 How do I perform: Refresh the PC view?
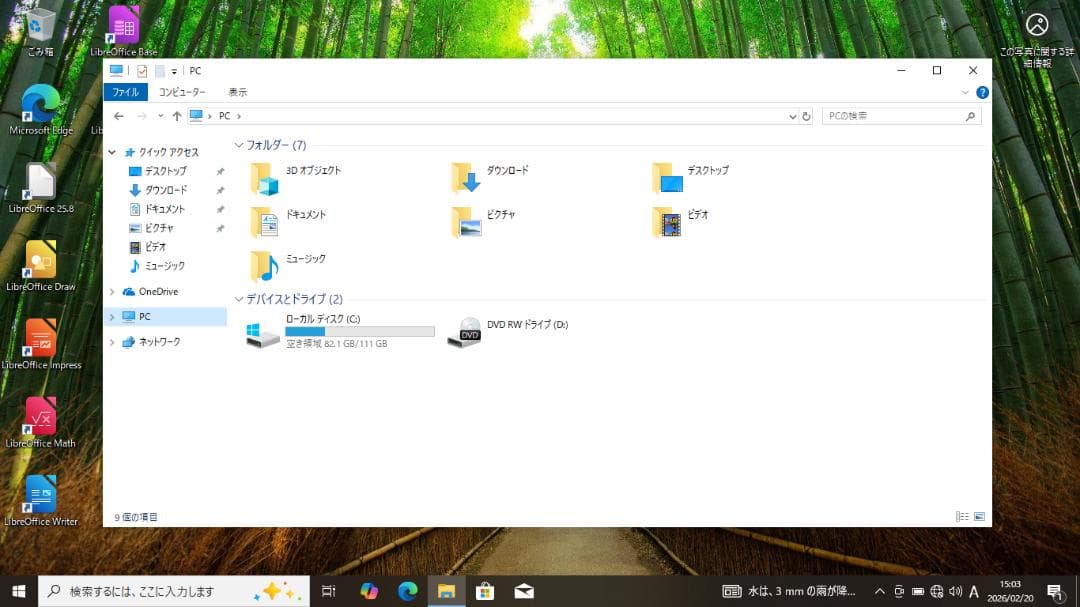pyautogui.click(x=806, y=116)
